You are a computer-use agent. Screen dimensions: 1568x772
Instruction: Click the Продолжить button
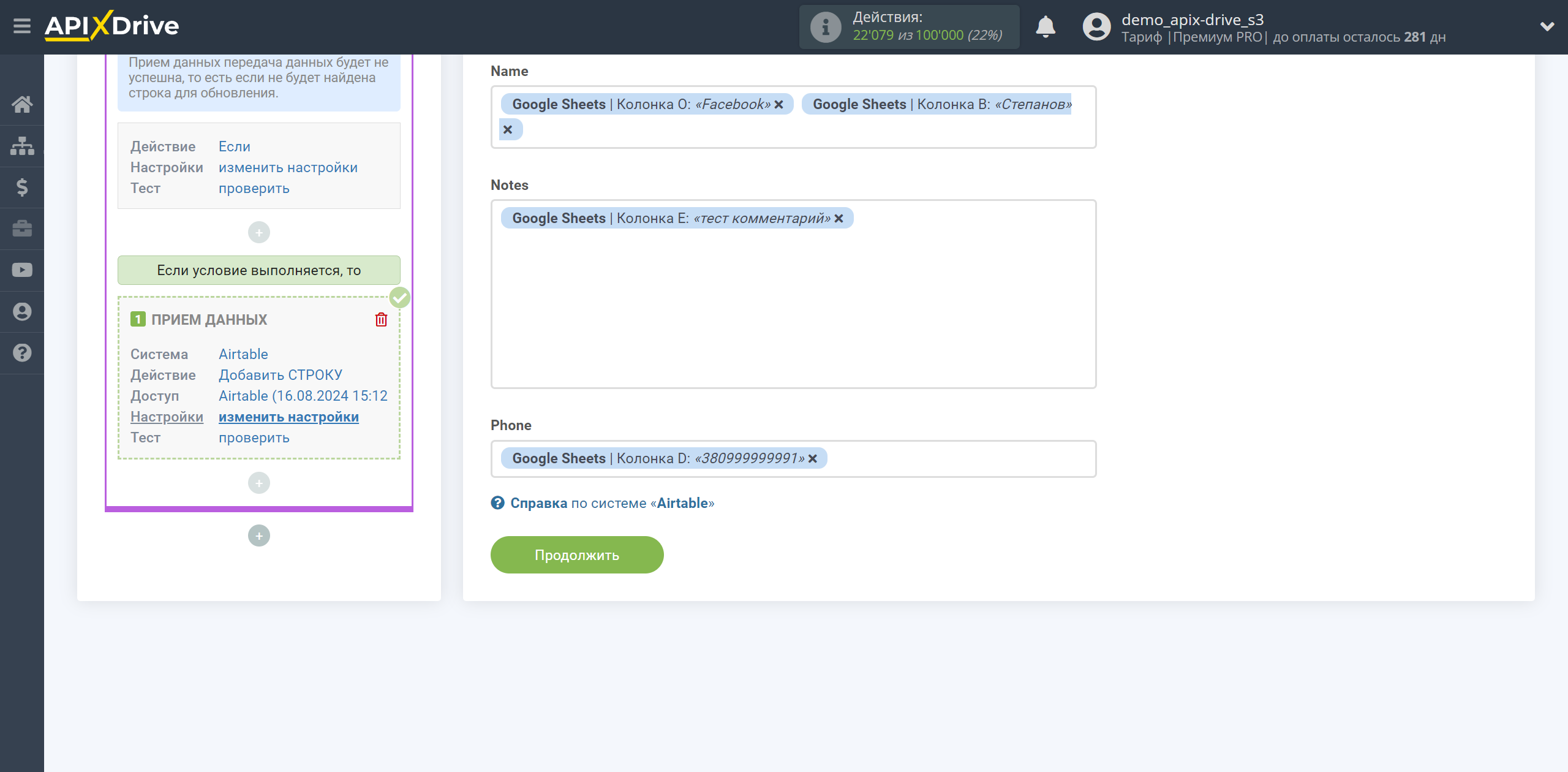pos(577,555)
